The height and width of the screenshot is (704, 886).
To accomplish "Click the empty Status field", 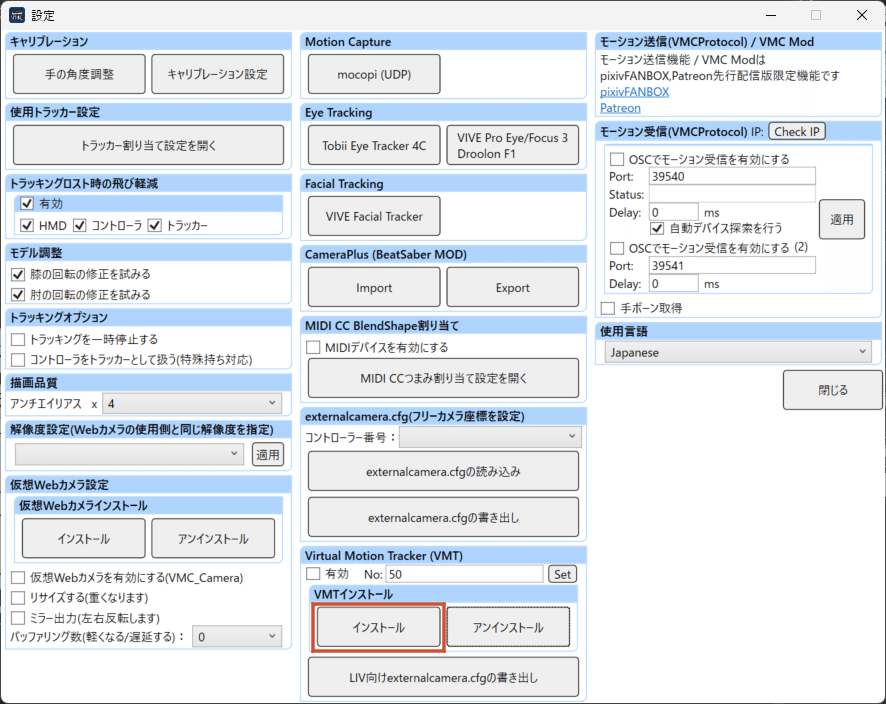I will (x=732, y=194).
